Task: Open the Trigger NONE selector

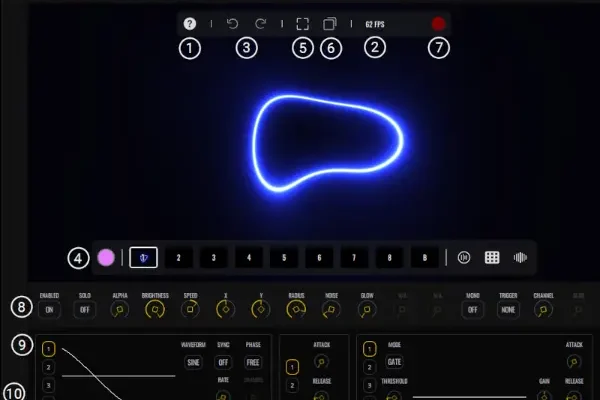Action: (x=508, y=310)
